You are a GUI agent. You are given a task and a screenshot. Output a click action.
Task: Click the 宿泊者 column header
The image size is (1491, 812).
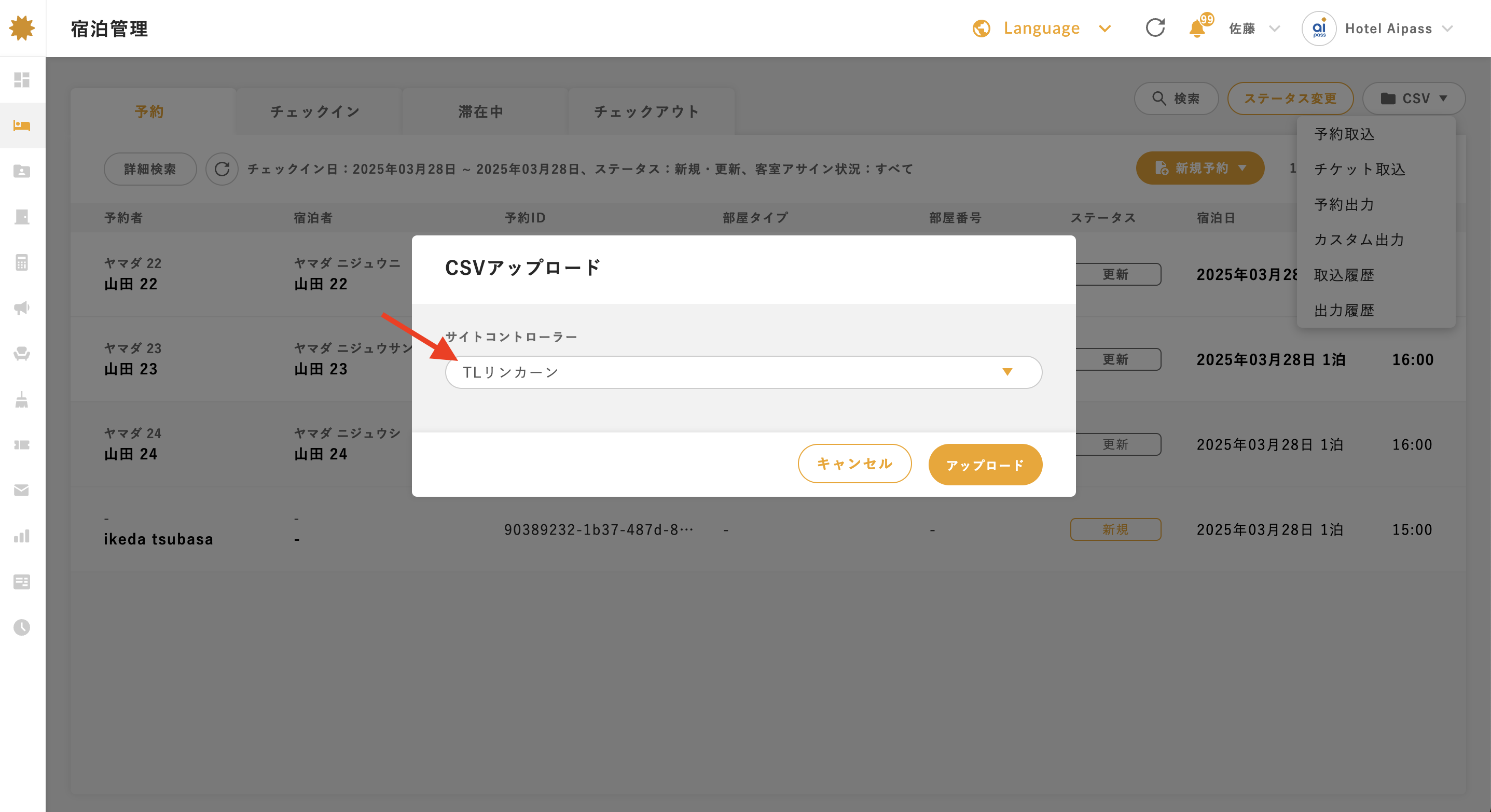[x=313, y=217]
